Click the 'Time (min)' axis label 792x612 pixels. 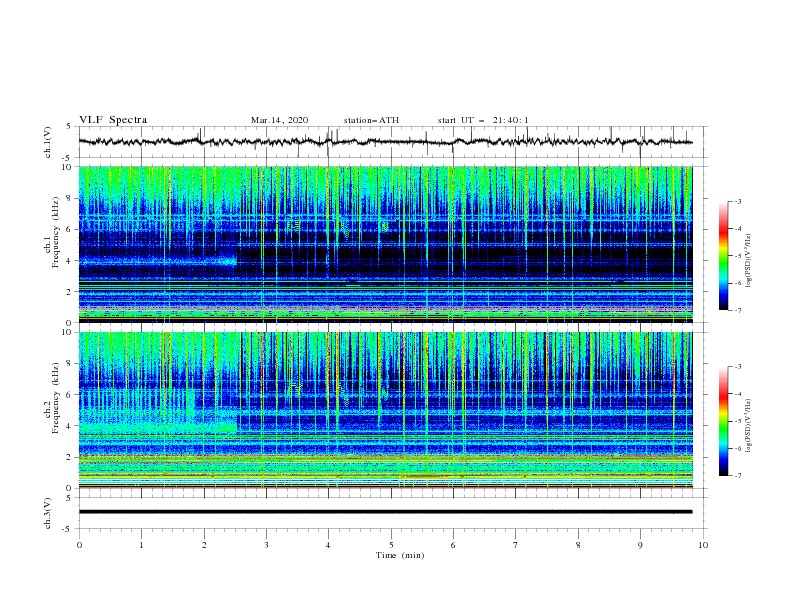tap(400, 555)
